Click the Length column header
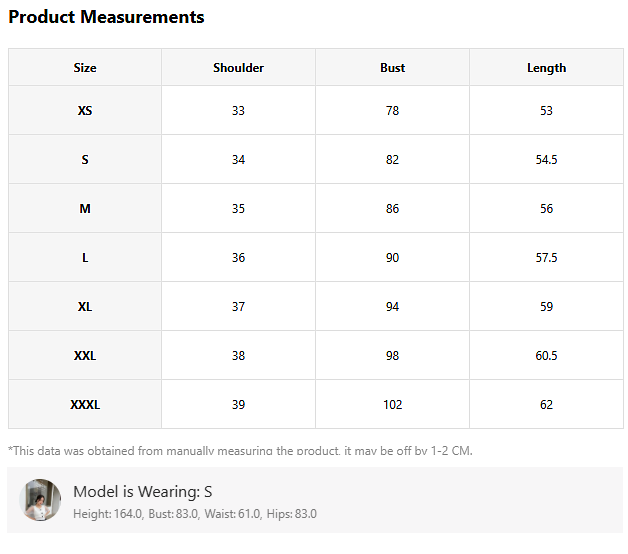 pyautogui.click(x=546, y=68)
